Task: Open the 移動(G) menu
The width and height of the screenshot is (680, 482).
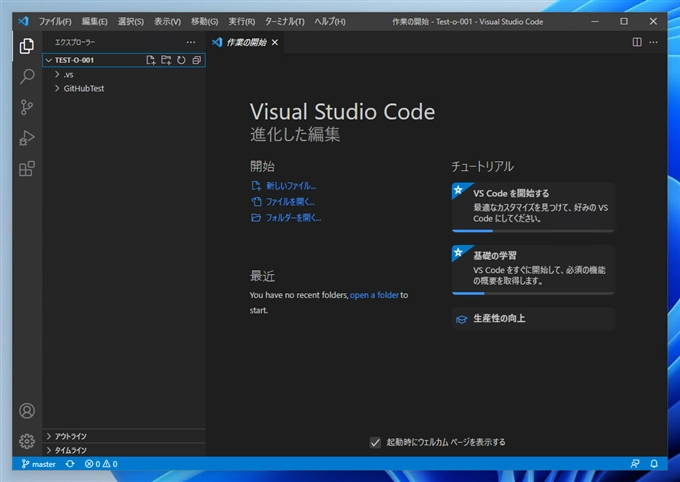Action: pos(204,21)
